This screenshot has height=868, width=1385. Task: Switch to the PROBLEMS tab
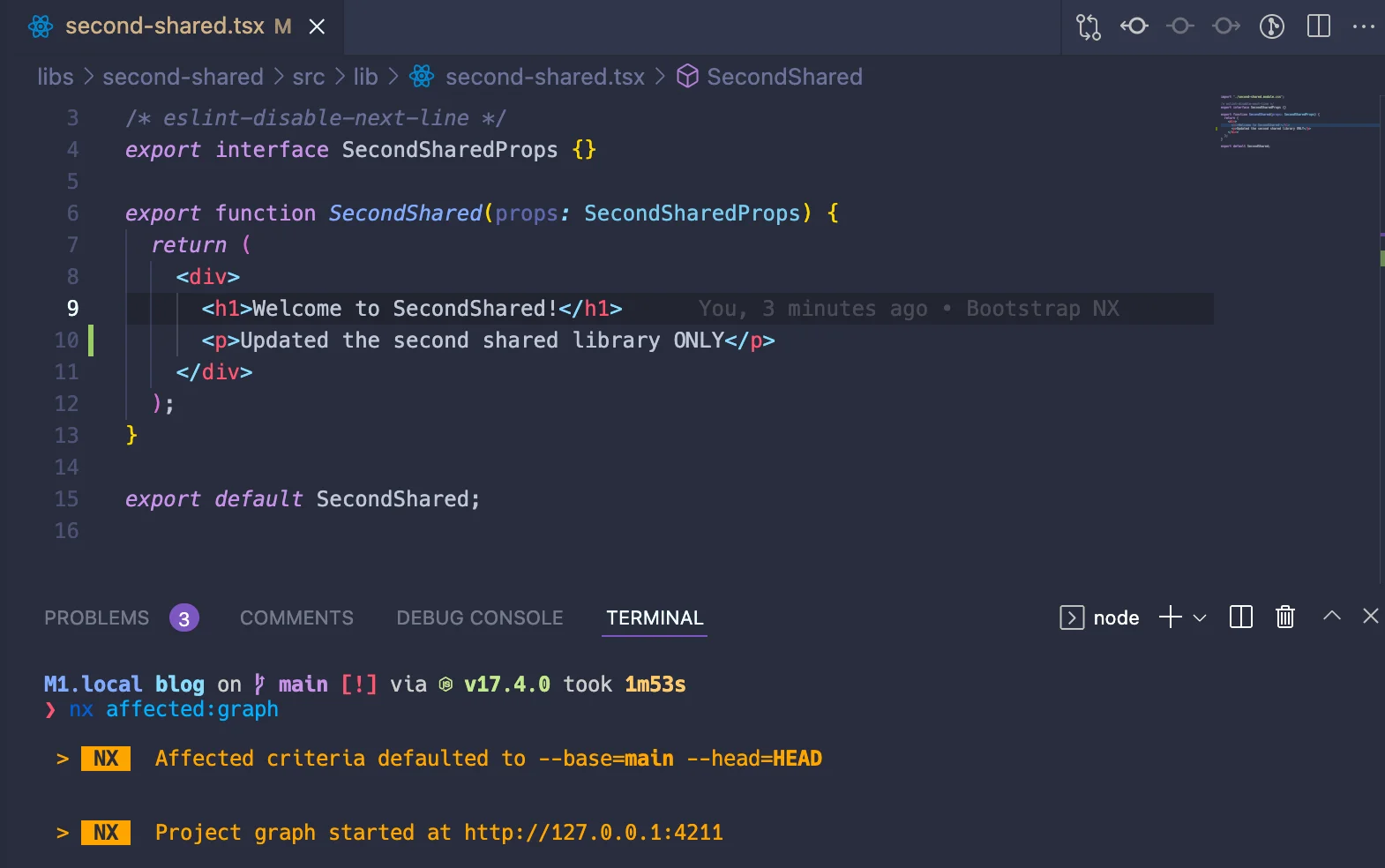97,617
